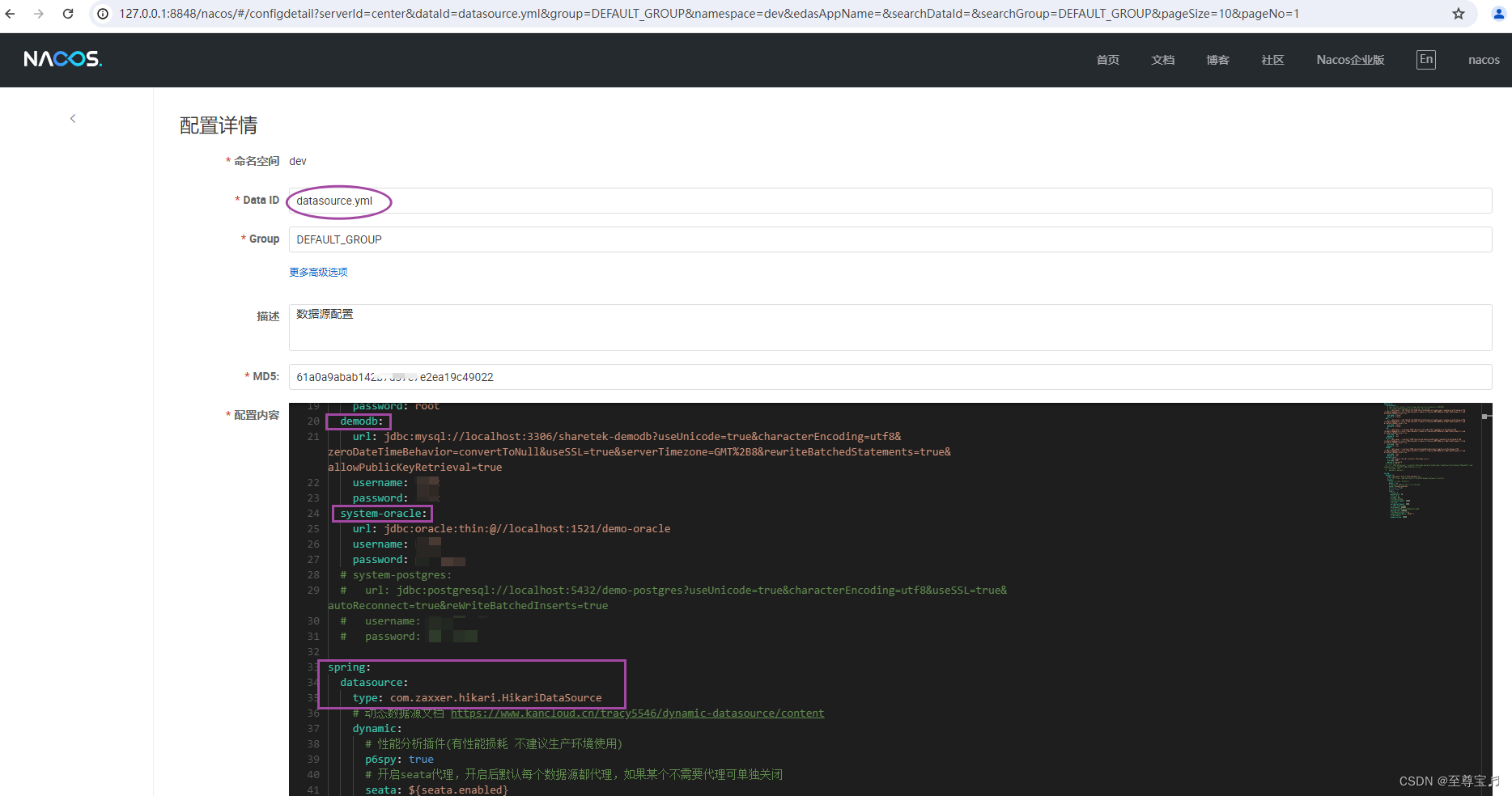1512x796 pixels.
Task: Collapse the left sidebar with the chevron
Action: pos(73,118)
